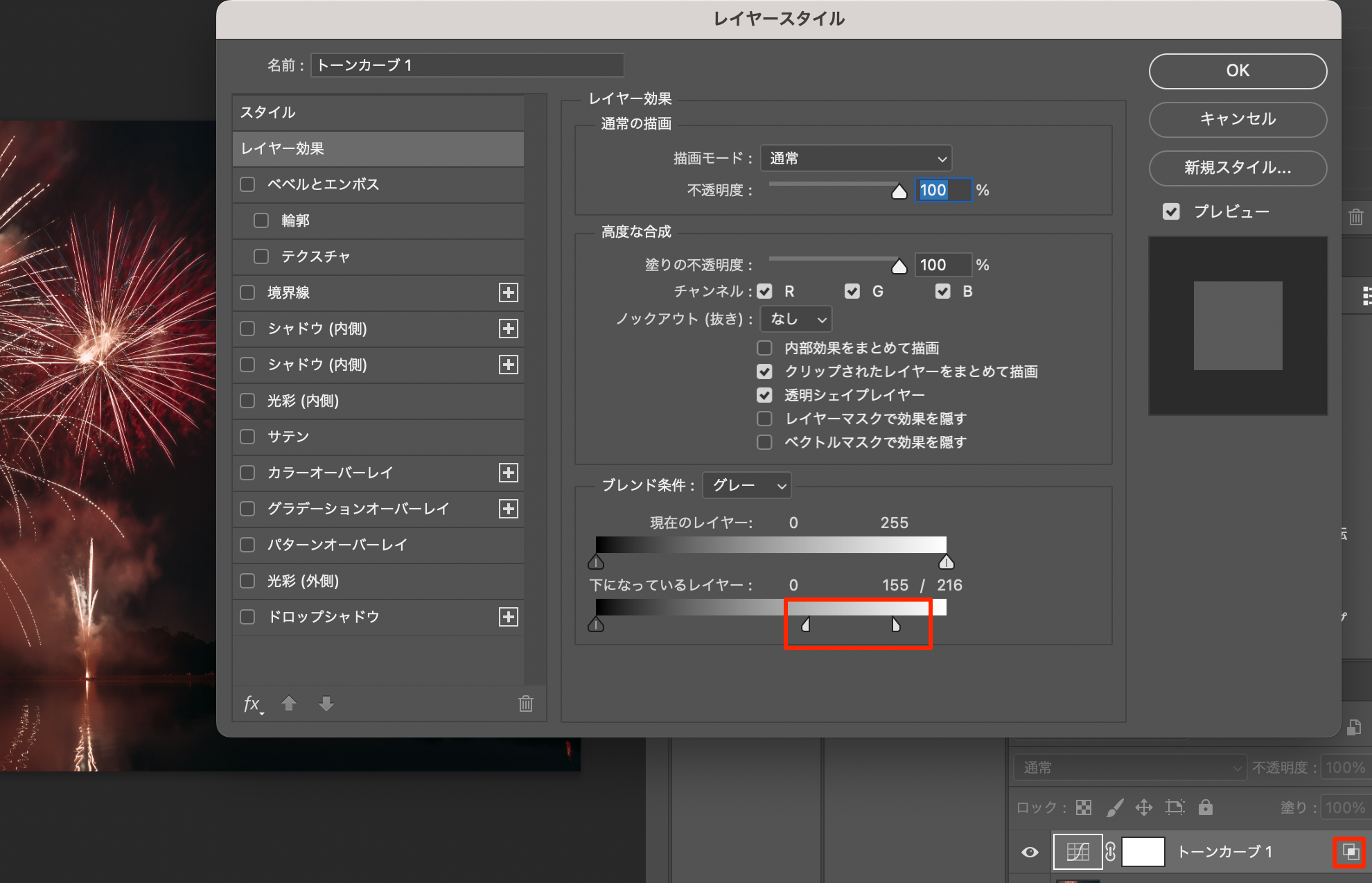Click the move effect up arrow

tap(289, 704)
